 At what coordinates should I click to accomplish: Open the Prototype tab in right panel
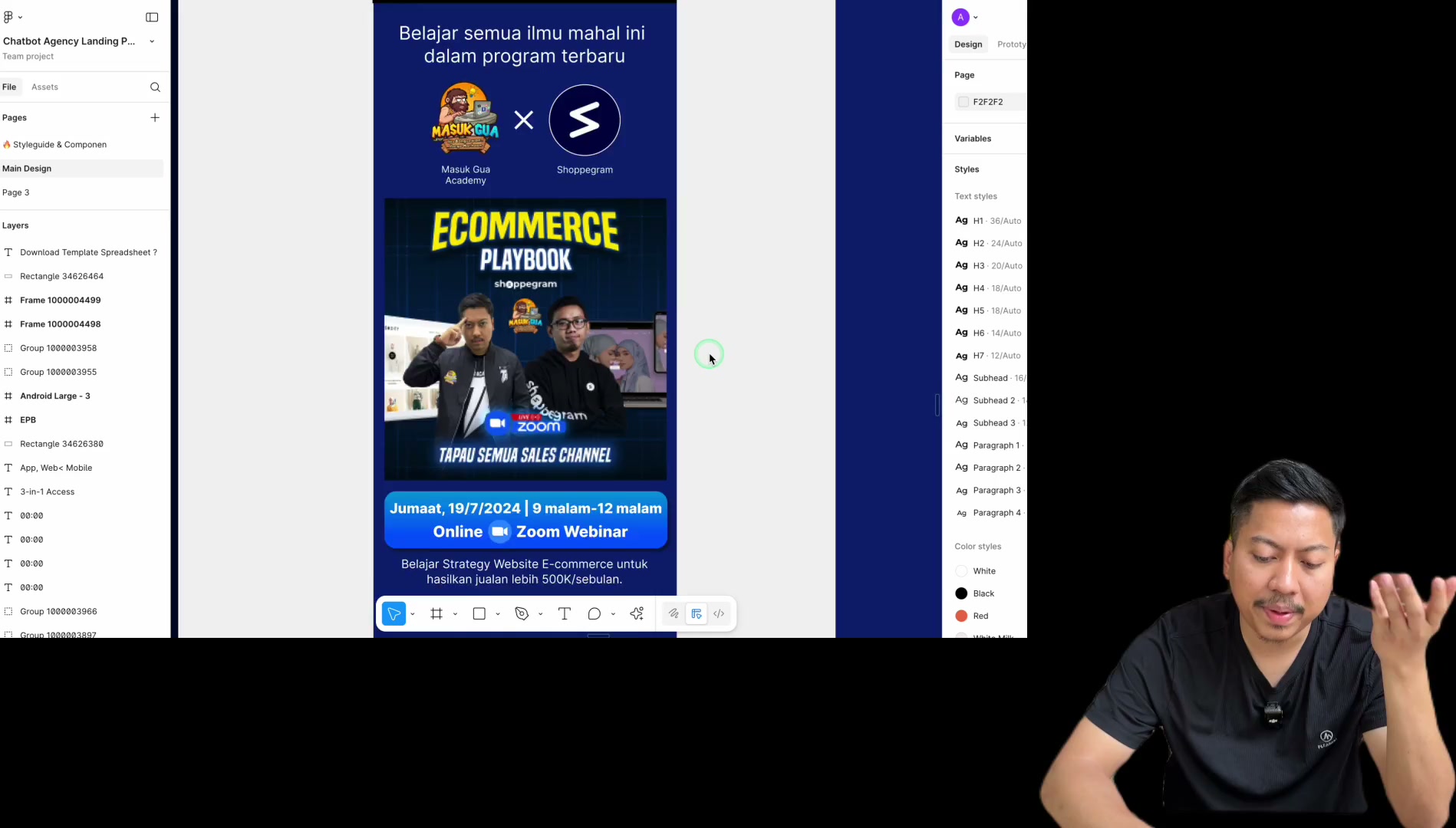coord(1011,44)
